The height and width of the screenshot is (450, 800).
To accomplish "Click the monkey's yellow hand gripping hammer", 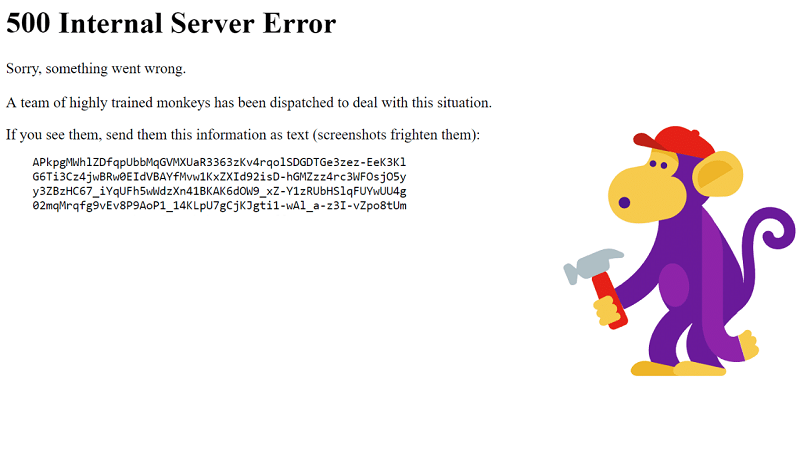I will click(x=608, y=310).
